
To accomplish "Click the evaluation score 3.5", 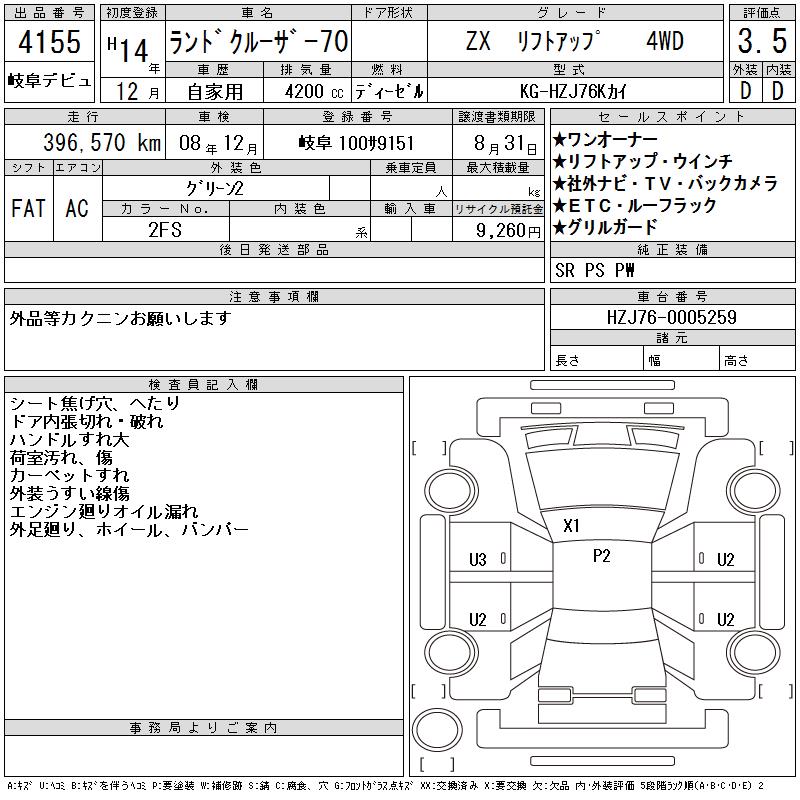I will 762,41.
